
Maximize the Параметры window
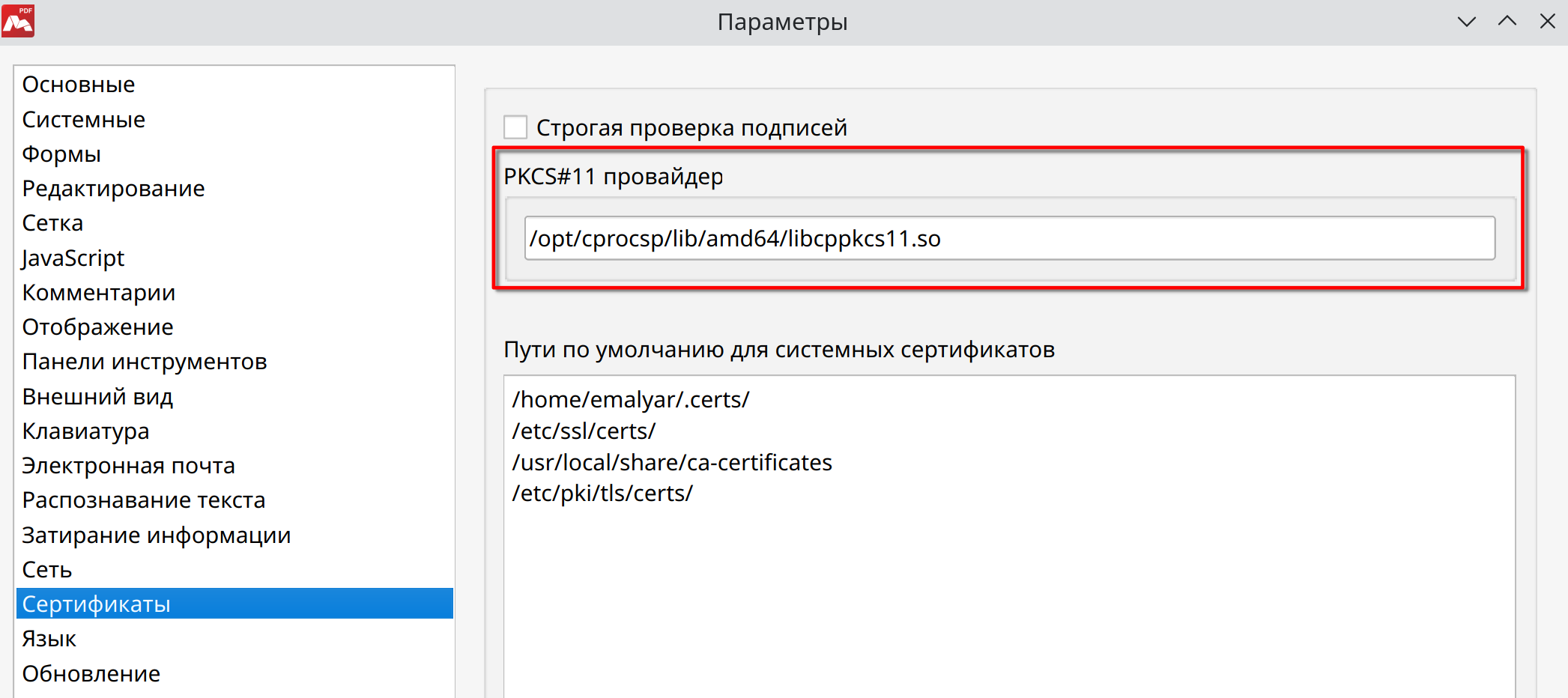pos(1507,22)
